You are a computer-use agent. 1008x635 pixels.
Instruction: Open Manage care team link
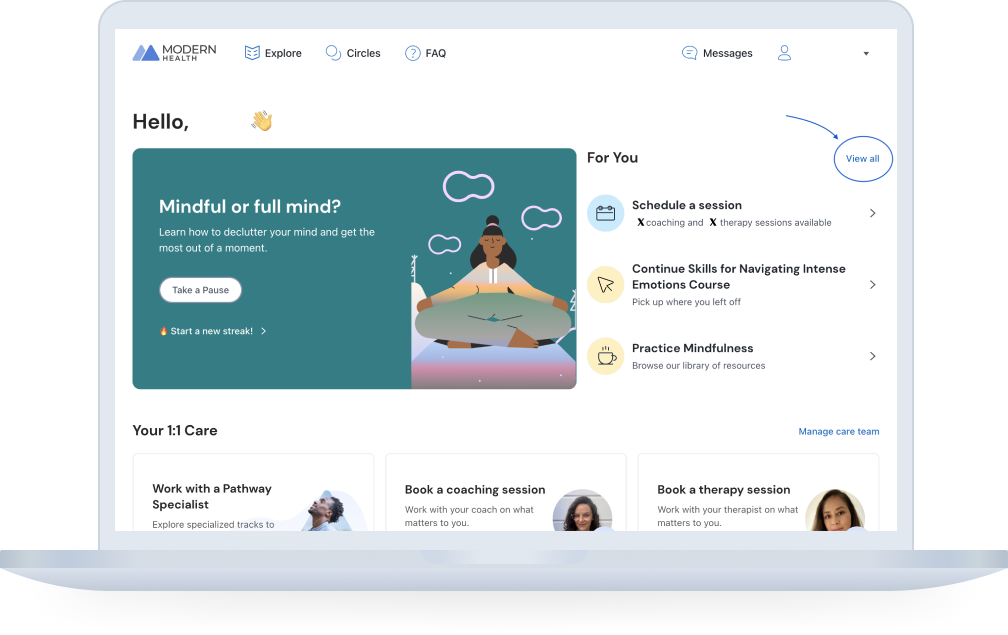[x=838, y=432]
